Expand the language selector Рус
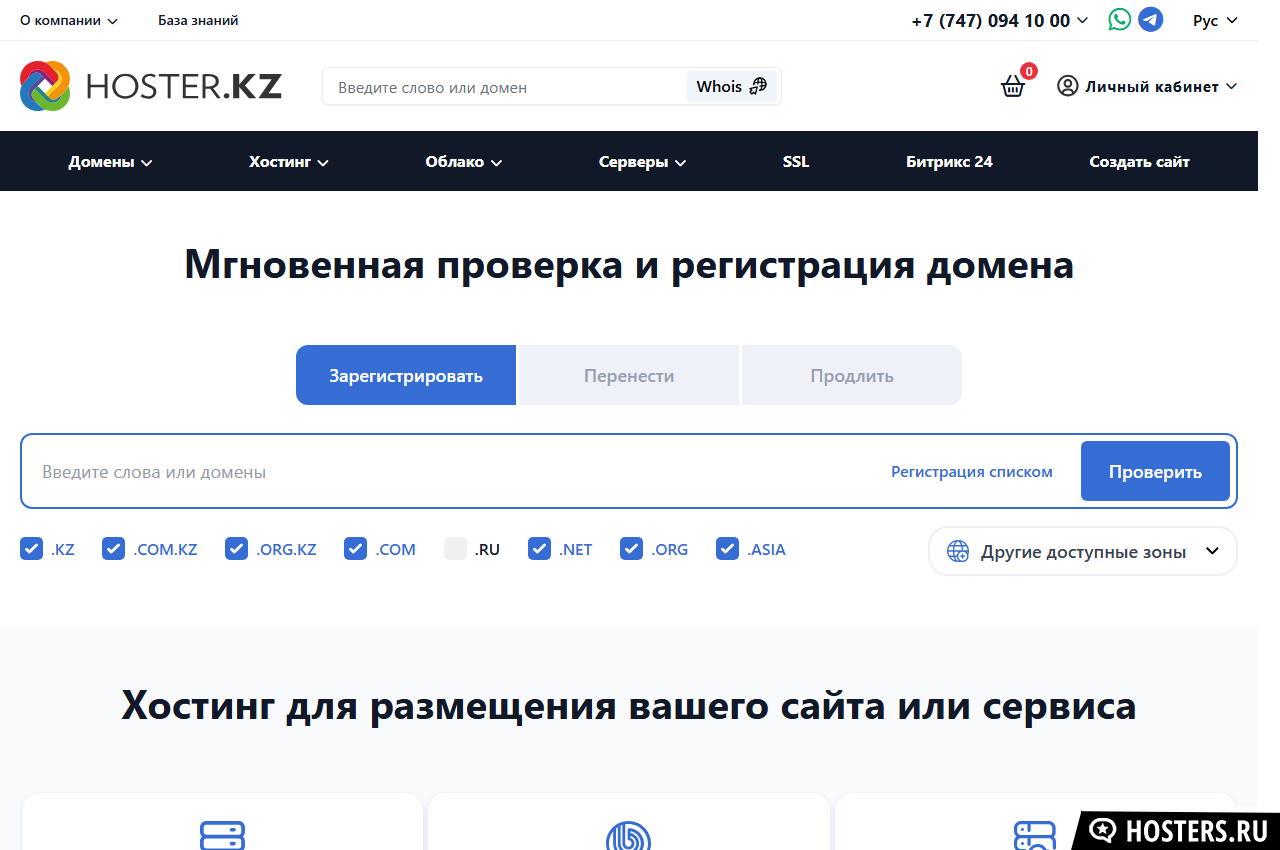The image size is (1280, 850). [x=1215, y=20]
